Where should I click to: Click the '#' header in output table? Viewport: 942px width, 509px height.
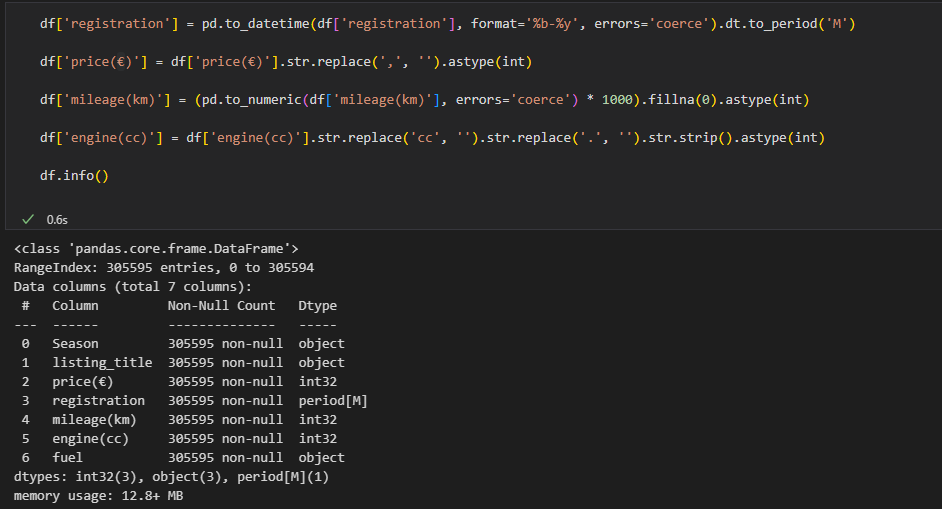pos(25,305)
